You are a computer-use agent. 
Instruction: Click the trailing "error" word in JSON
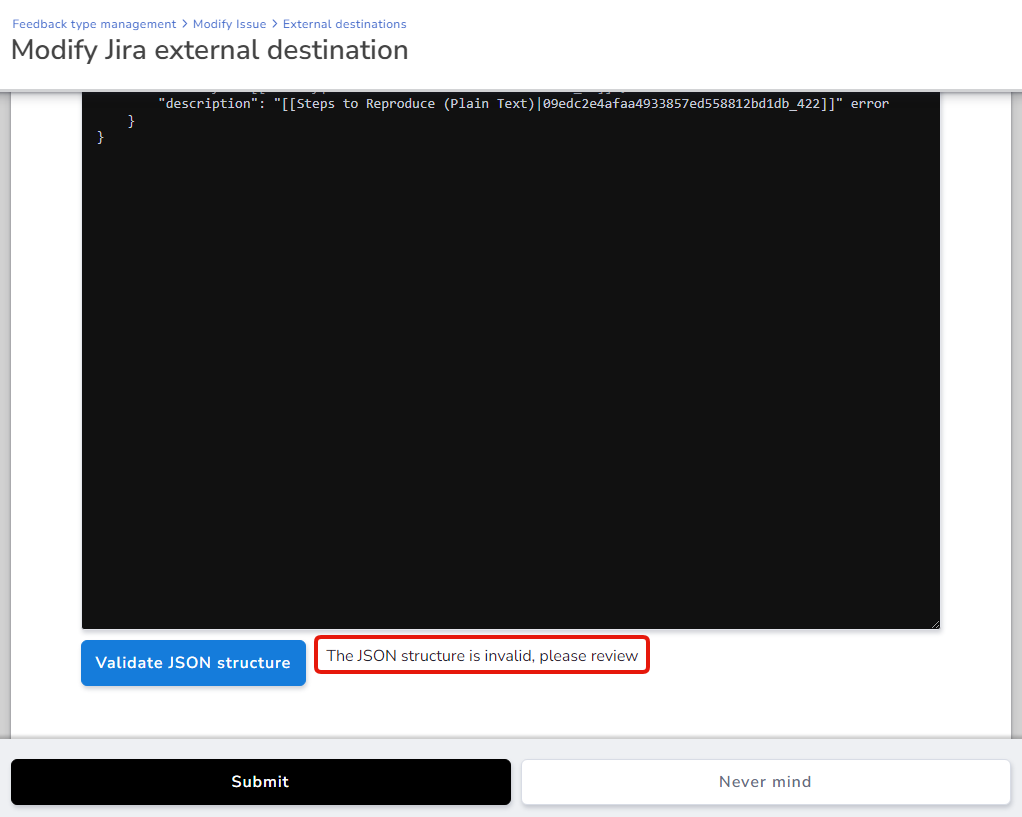(869, 104)
